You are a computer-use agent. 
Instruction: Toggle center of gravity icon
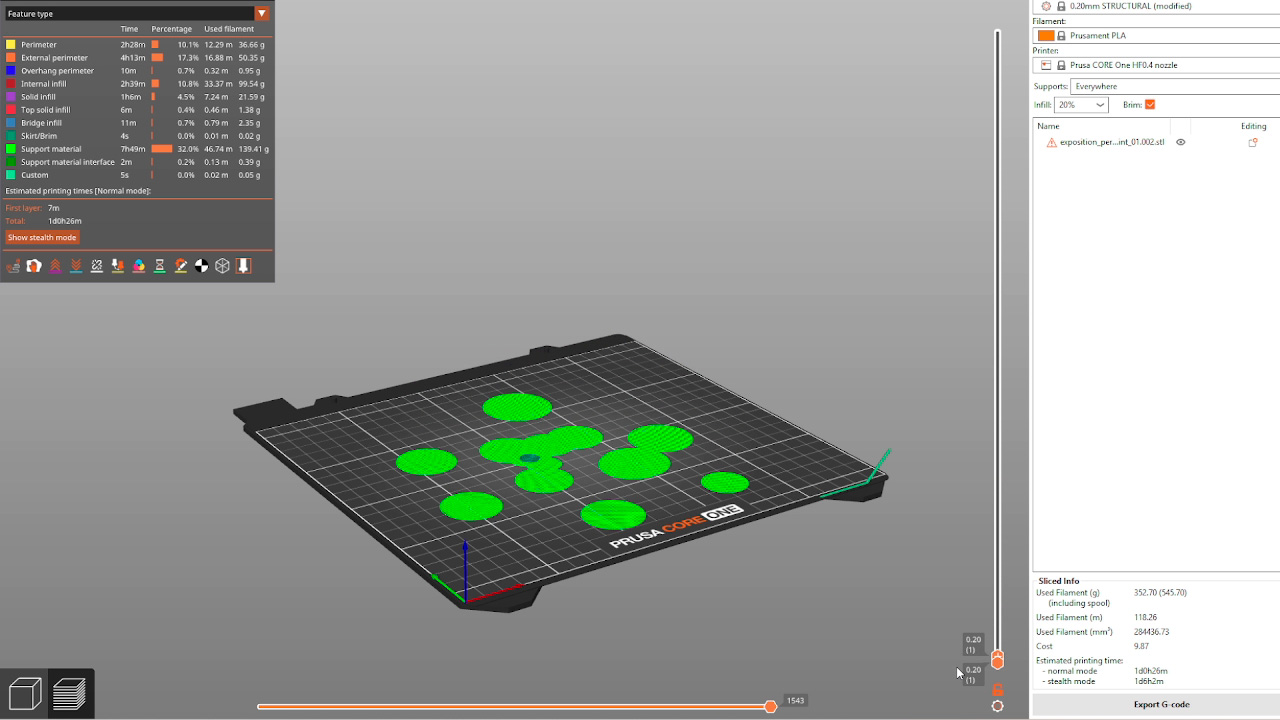tap(202, 266)
